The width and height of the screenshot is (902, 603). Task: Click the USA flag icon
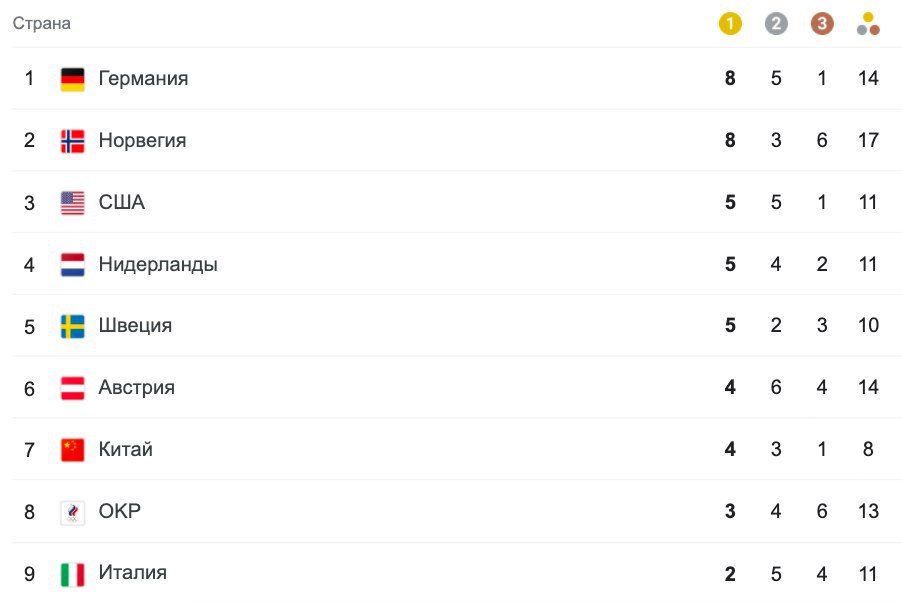(x=72, y=203)
